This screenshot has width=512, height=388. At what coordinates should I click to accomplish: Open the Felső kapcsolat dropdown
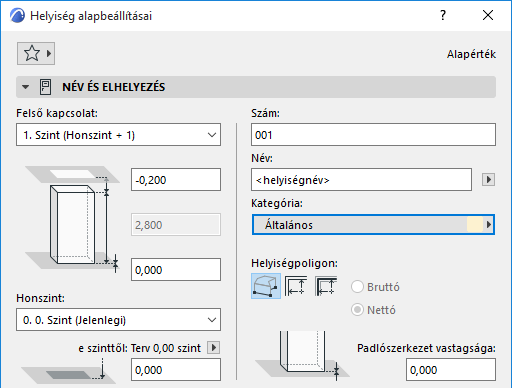(x=118, y=135)
